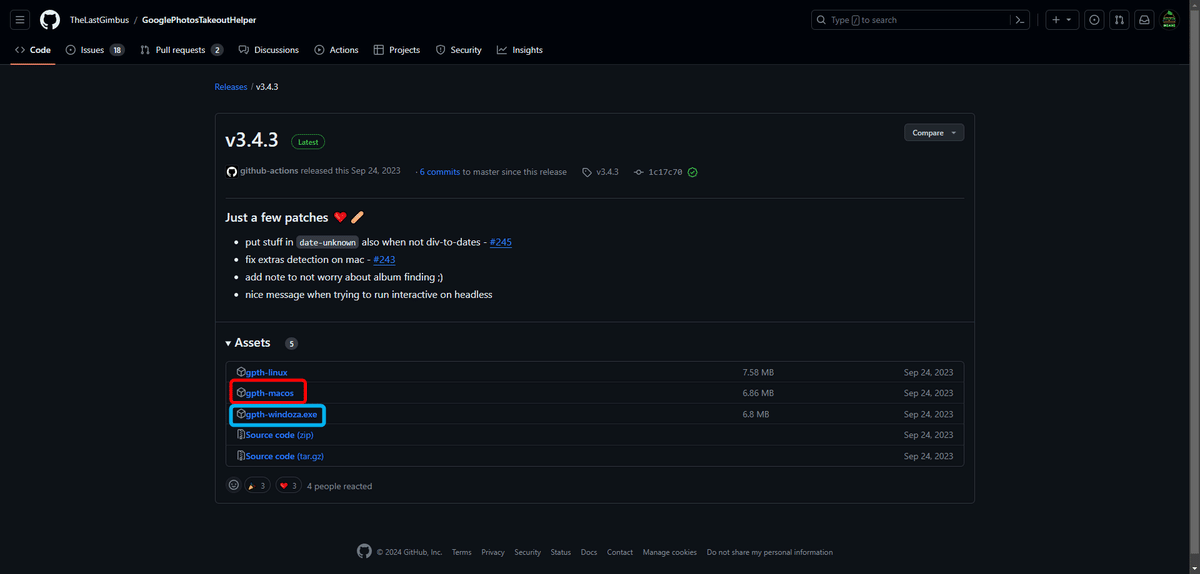Click the commit icon beside 1c17c70
This screenshot has width=1200, height=574.
pyautogui.click(x=639, y=172)
